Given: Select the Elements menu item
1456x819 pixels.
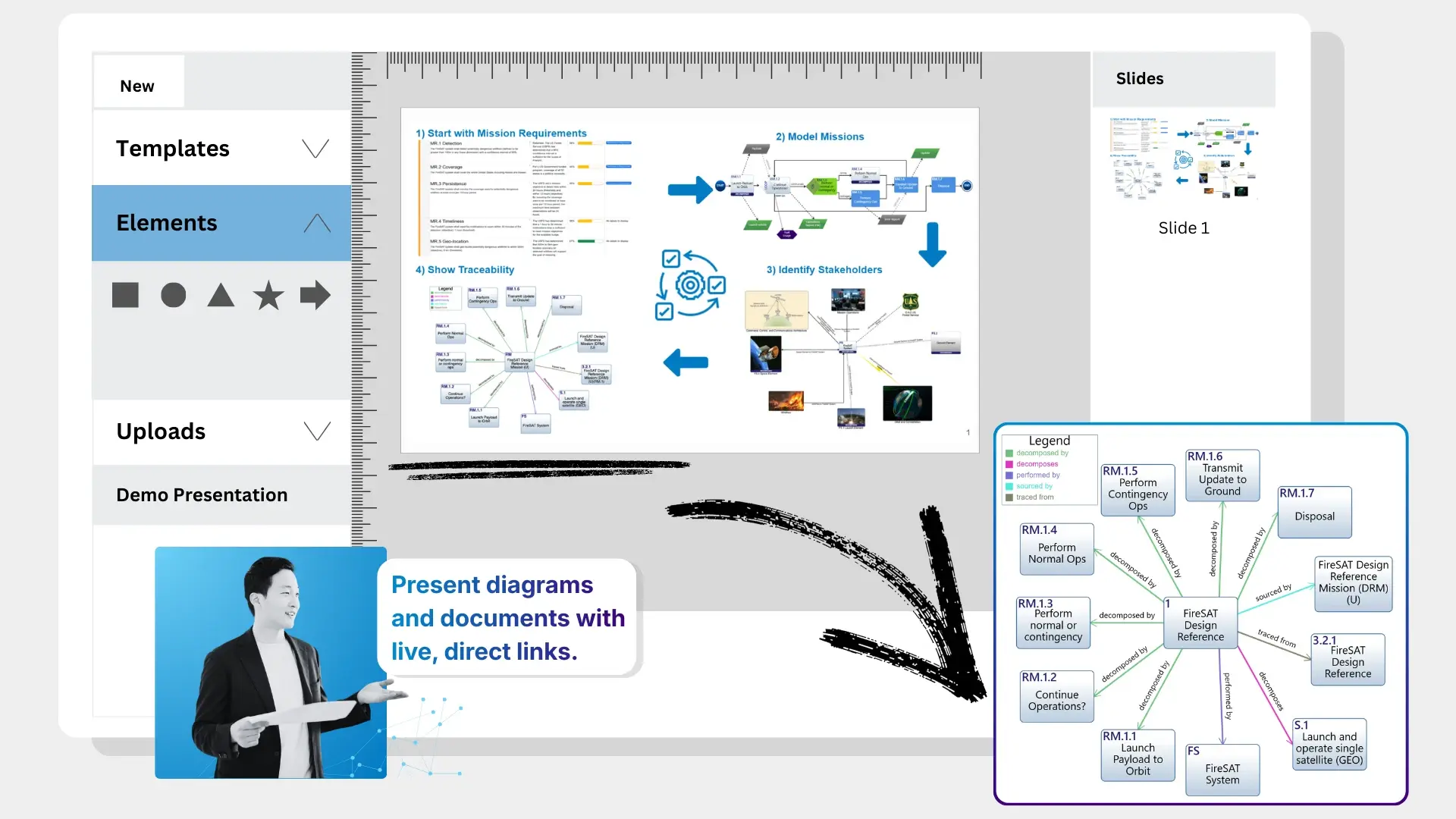Looking at the screenshot, I should (x=221, y=223).
